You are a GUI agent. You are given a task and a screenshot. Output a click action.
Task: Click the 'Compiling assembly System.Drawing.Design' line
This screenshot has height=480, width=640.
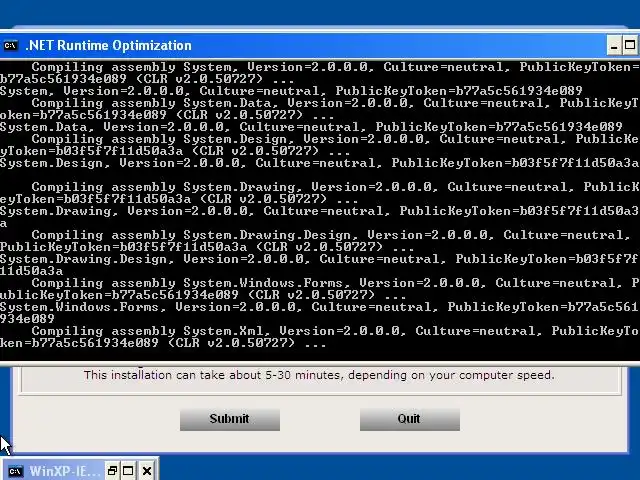[331, 235]
